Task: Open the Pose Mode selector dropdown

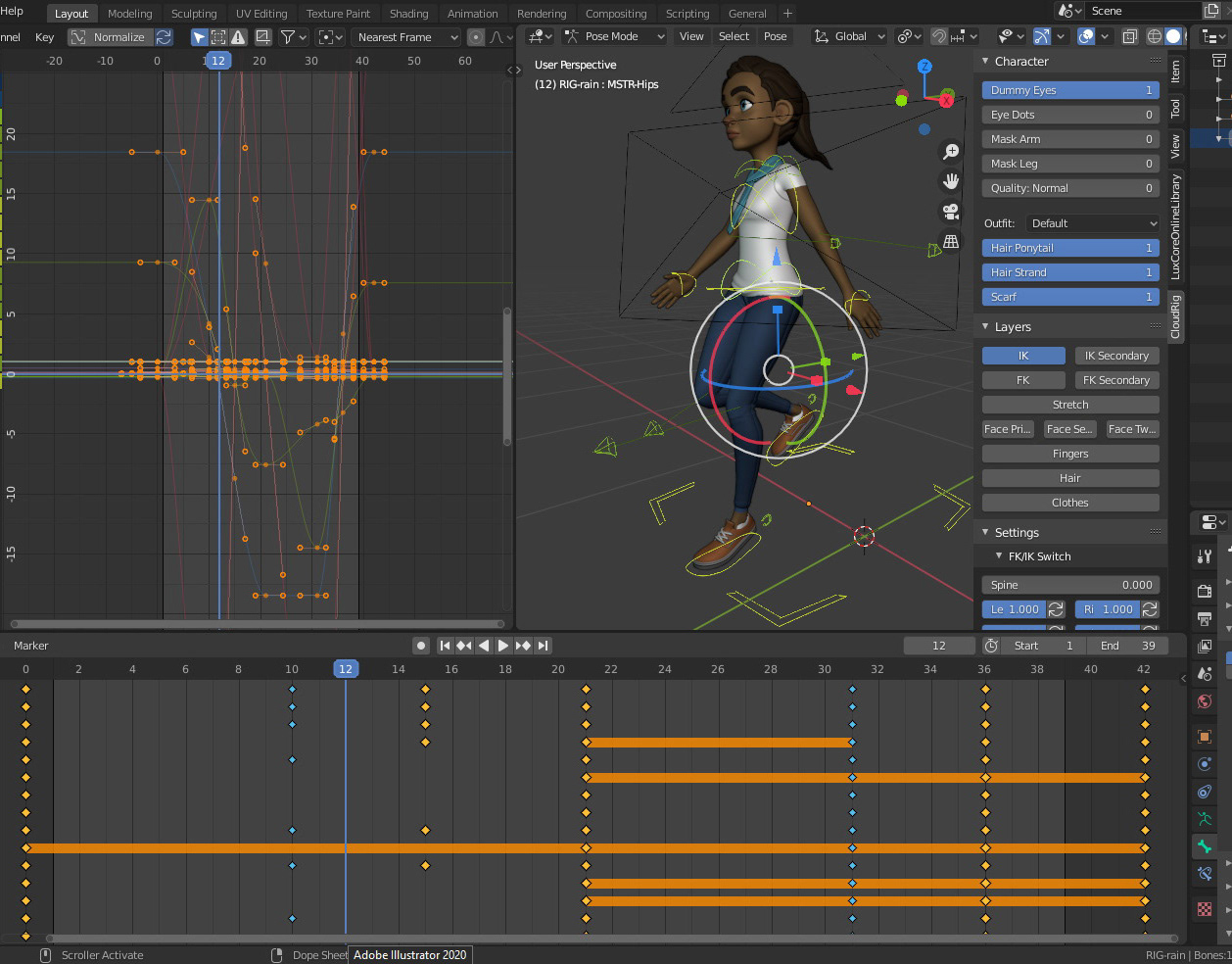Action: tap(615, 36)
